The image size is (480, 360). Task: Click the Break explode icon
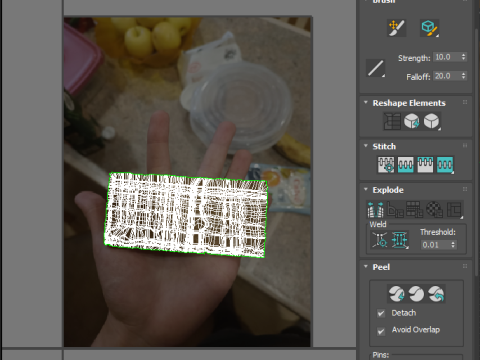tap(375, 209)
